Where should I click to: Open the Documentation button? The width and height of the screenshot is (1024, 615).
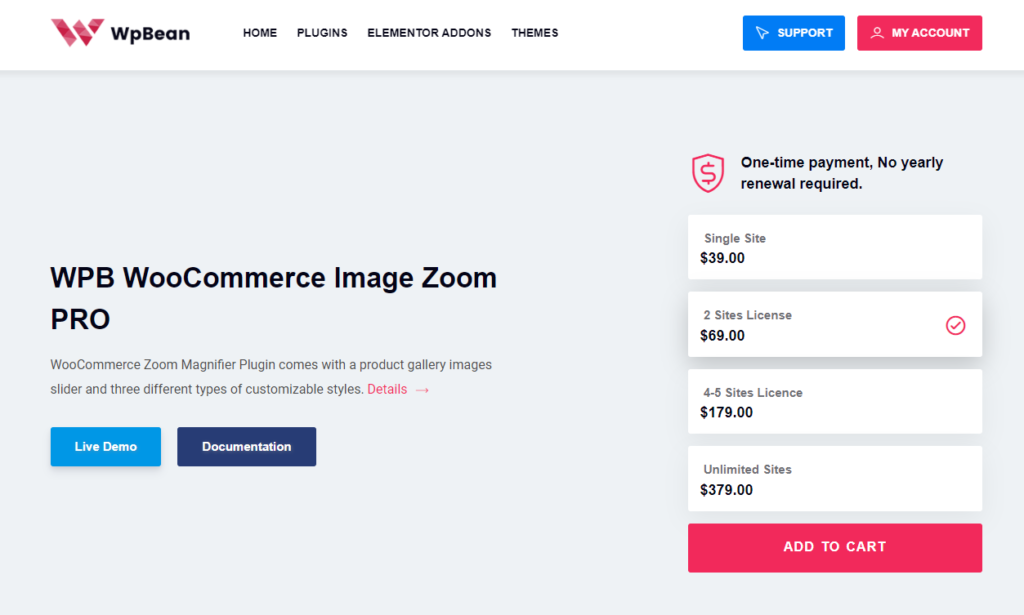coord(247,447)
